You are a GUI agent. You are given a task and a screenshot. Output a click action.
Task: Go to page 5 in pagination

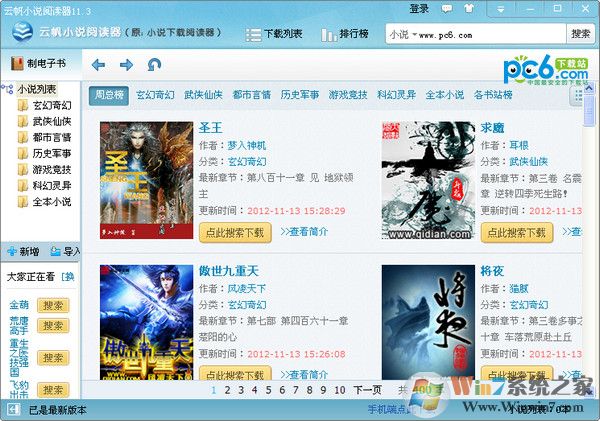tap(268, 390)
